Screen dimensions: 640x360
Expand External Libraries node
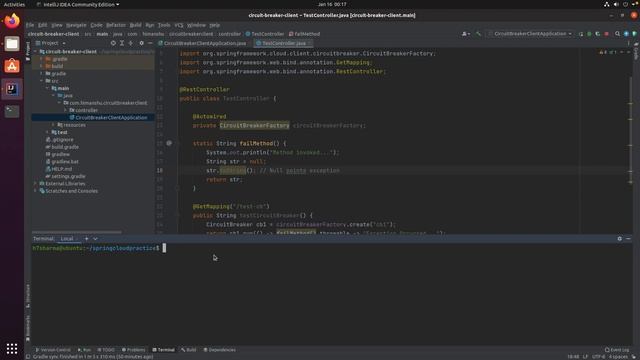[36, 184]
